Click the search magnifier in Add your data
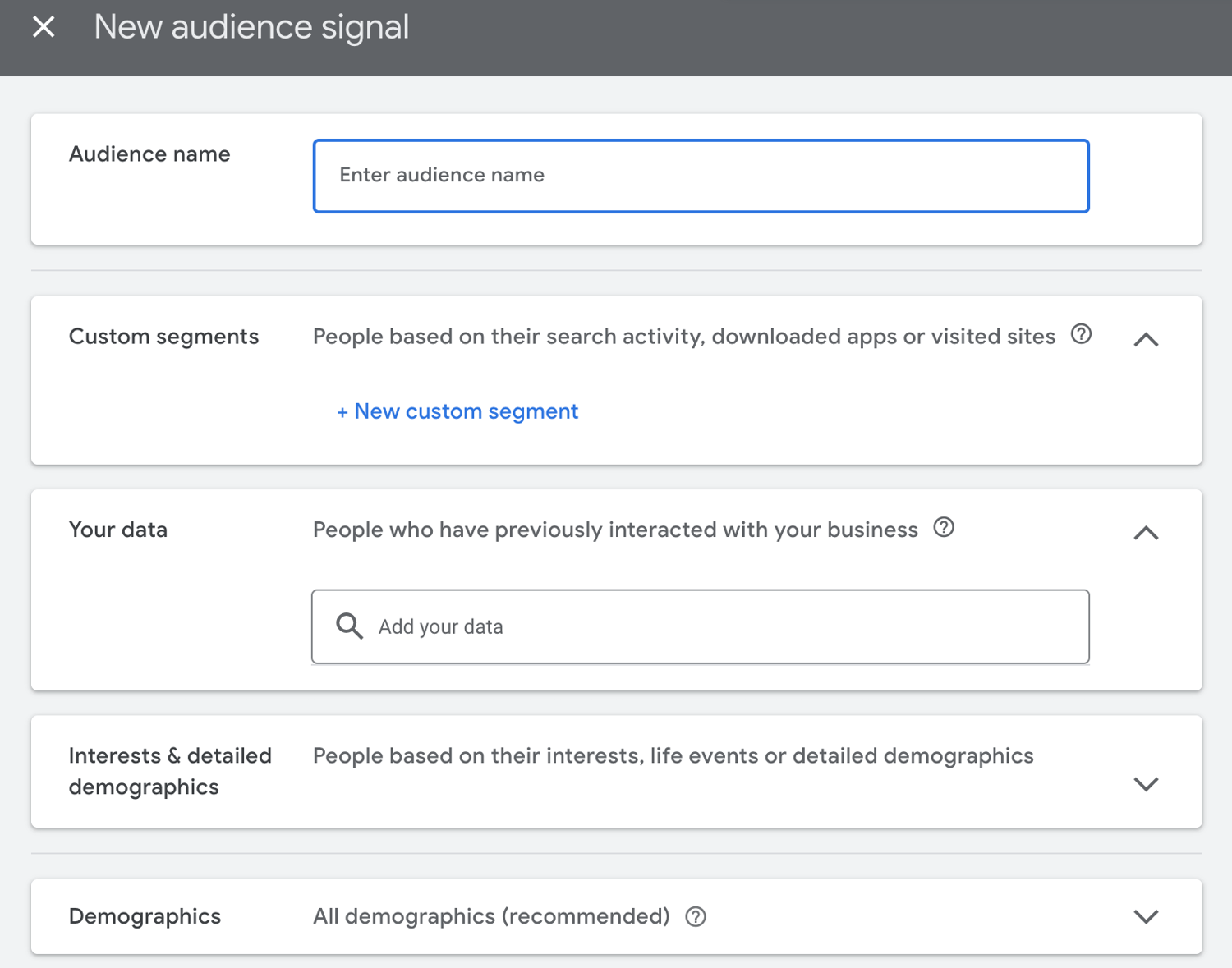The height and width of the screenshot is (968, 1232). click(x=348, y=626)
